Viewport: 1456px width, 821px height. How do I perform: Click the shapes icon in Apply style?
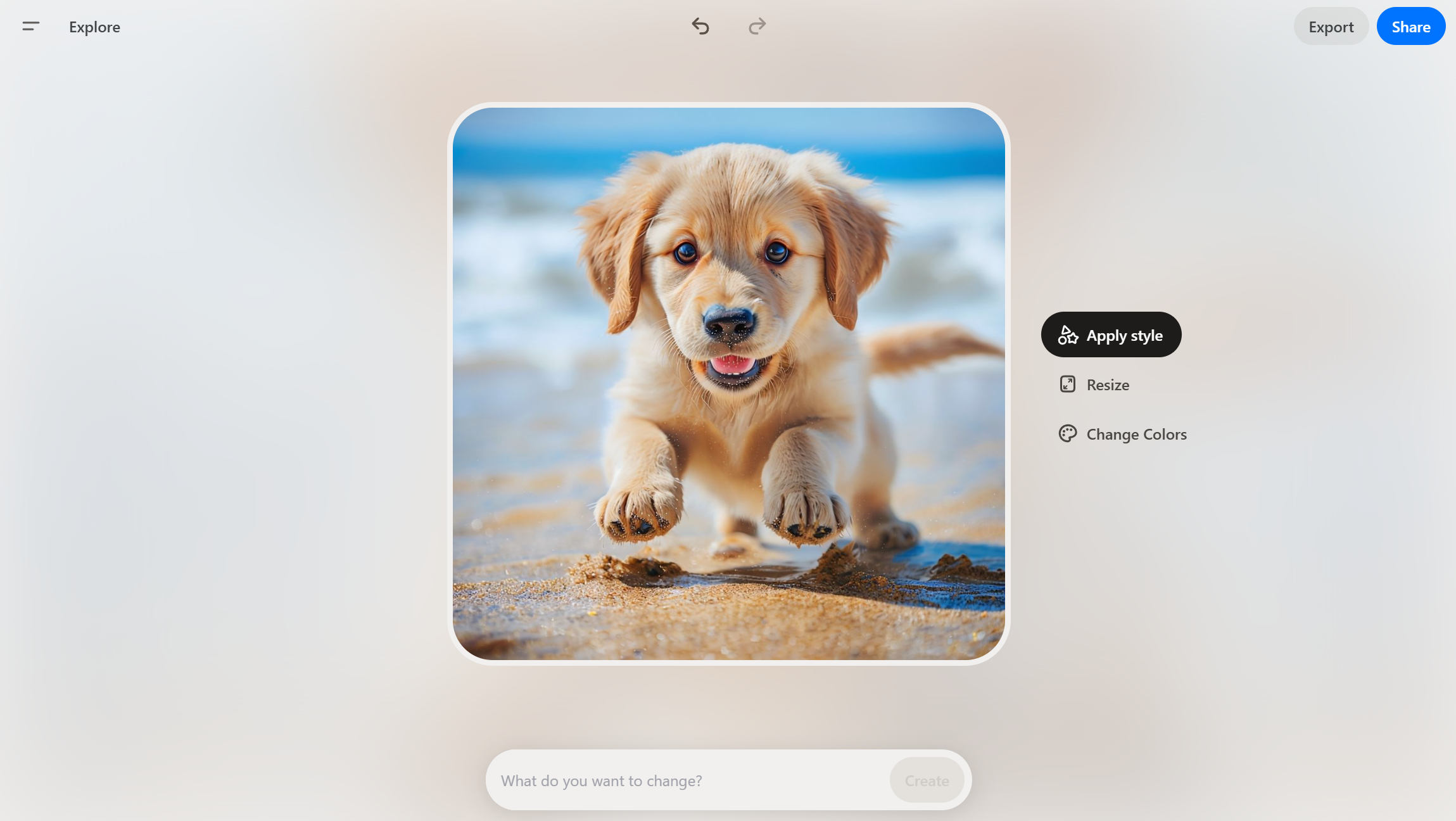[1068, 335]
